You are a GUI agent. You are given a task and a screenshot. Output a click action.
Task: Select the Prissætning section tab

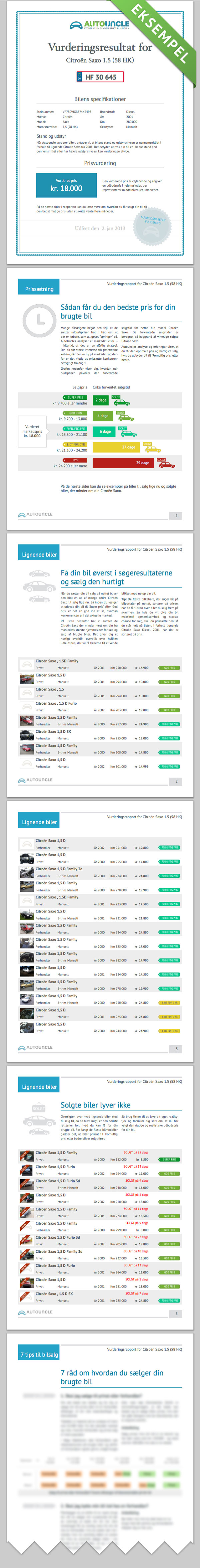click(x=39, y=289)
